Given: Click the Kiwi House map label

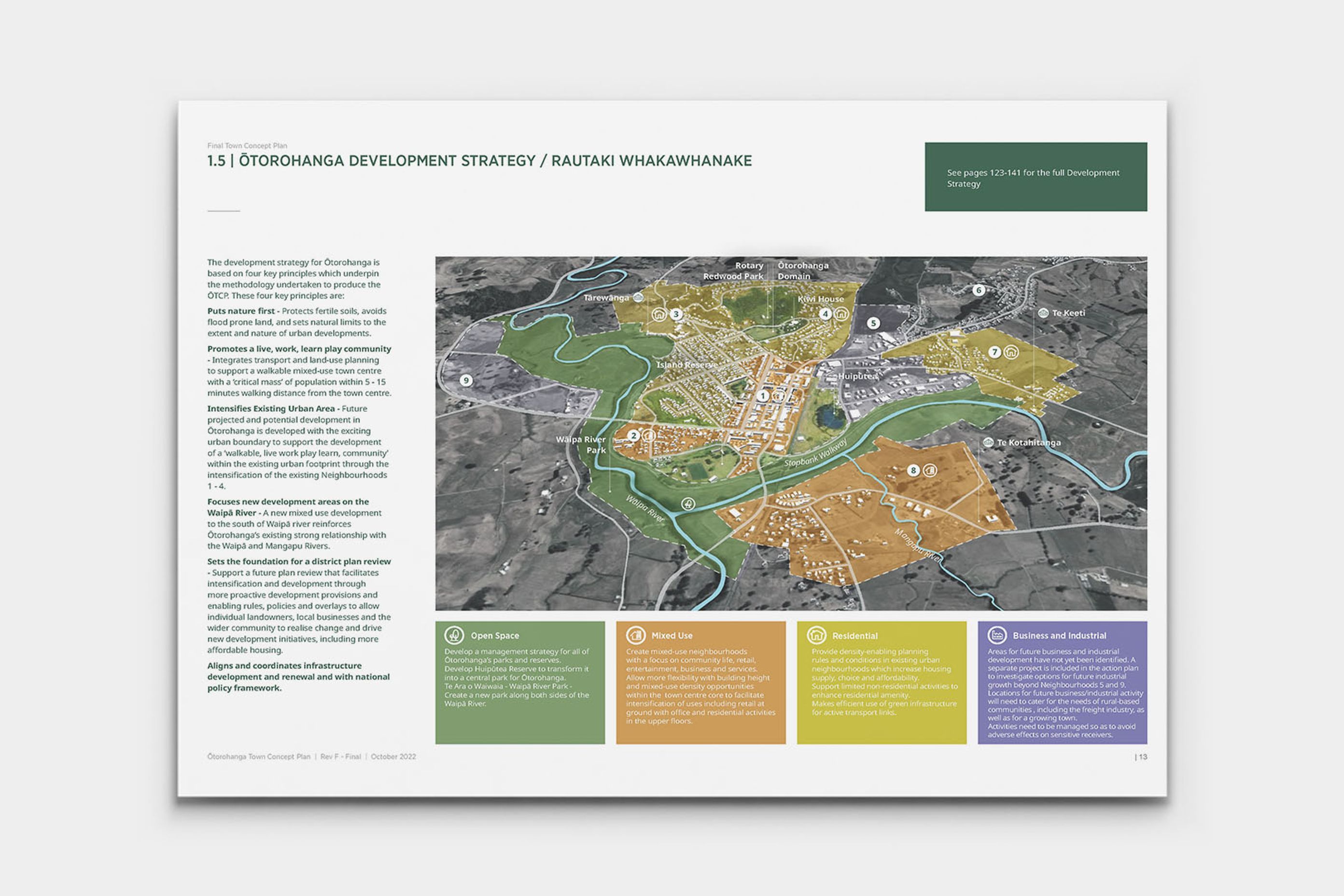Looking at the screenshot, I should coord(821,299).
